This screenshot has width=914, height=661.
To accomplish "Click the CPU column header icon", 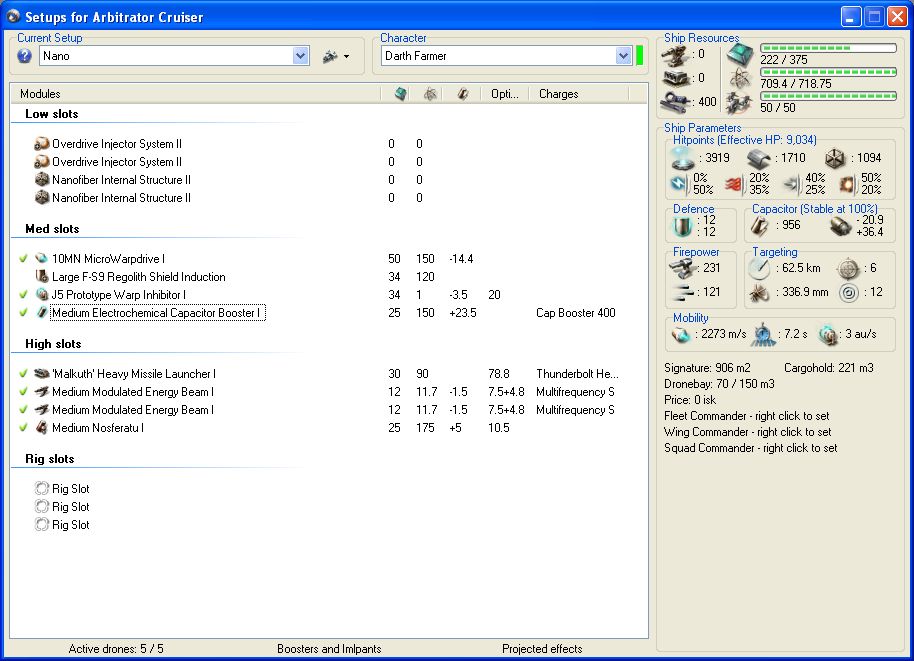I will 400,94.
